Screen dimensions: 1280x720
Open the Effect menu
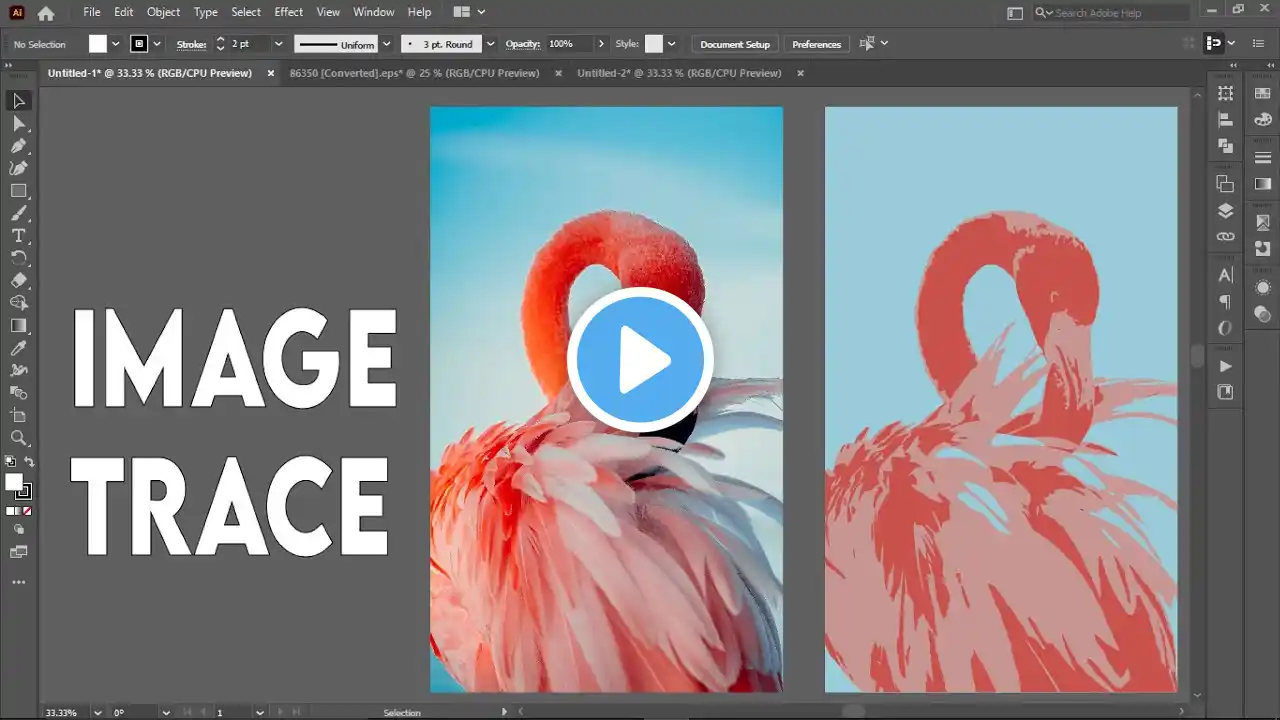[x=288, y=12]
